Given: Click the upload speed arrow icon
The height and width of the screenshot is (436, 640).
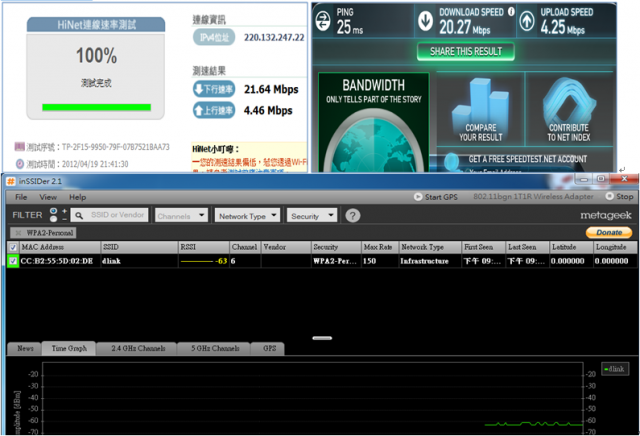Looking at the screenshot, I should point(527,21).
